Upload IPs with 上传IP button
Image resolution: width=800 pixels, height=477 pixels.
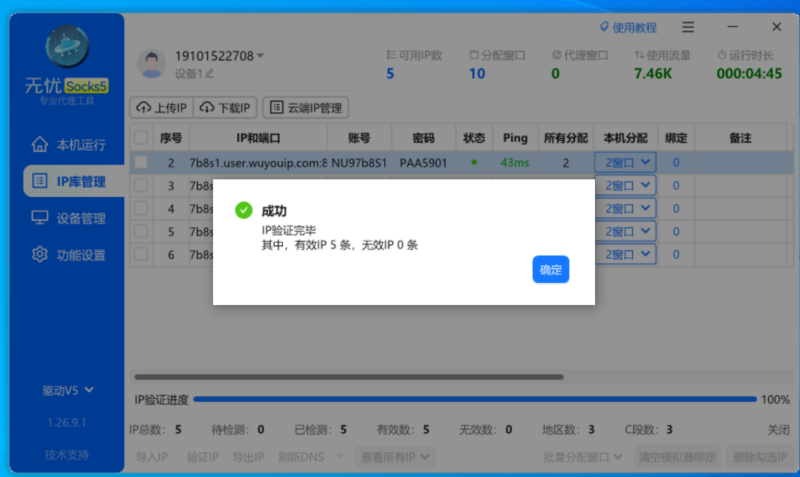coord(162,108)
